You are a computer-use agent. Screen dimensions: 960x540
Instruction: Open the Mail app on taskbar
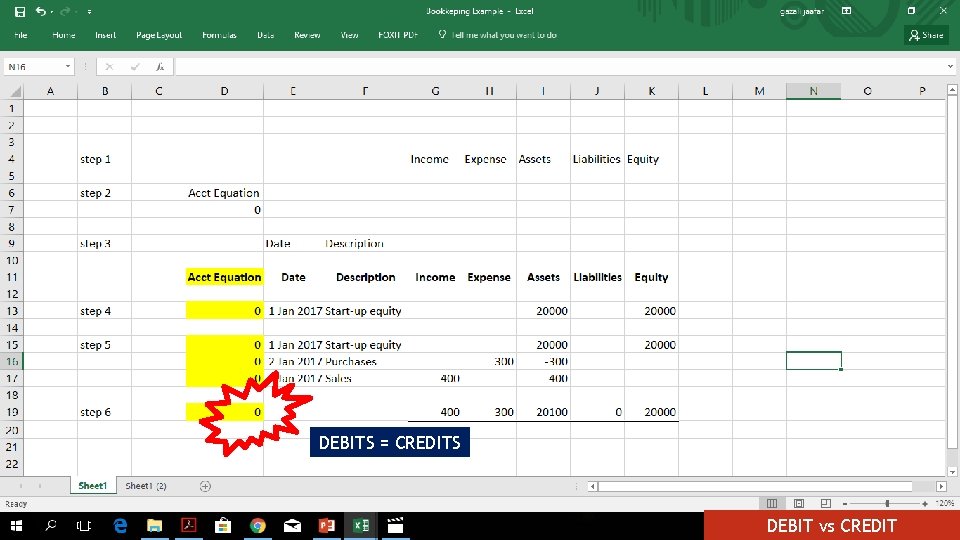tap(292, 526)
